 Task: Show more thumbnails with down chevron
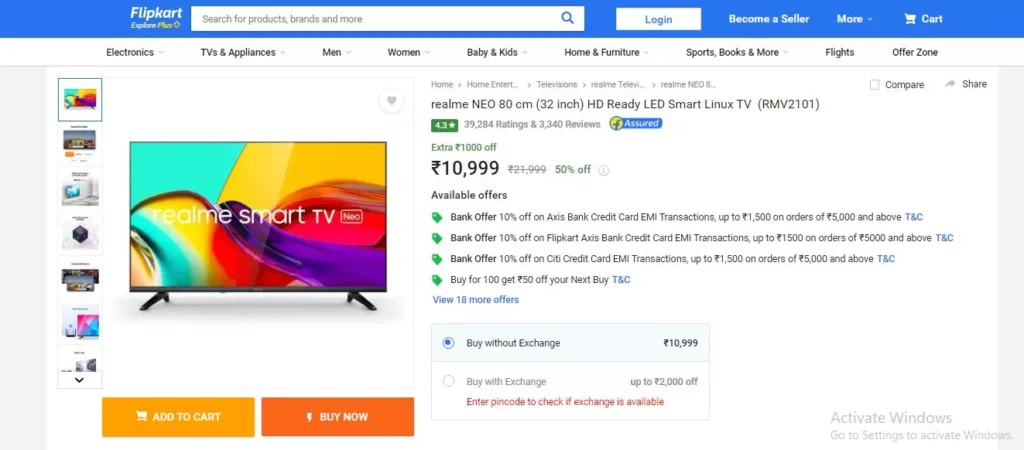(79, 379)
